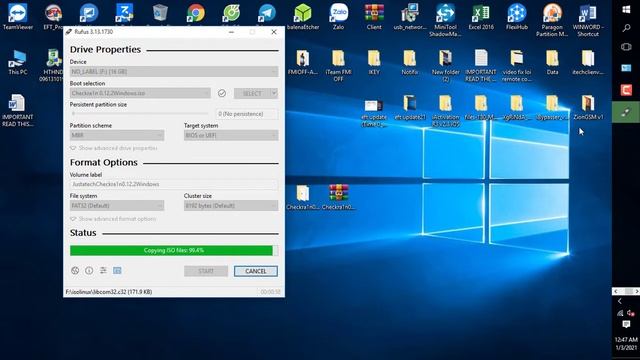640x360 pixels.
Task: Select the Data folder on desktop
Action: (552, 62)
